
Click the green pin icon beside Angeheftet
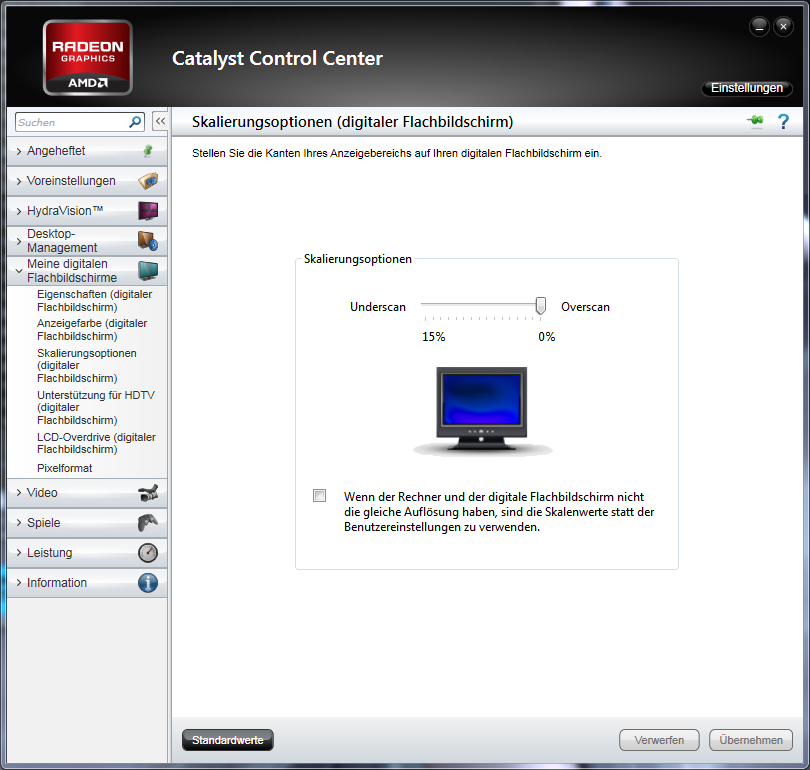pyautogui.click(x=148, y=151)
